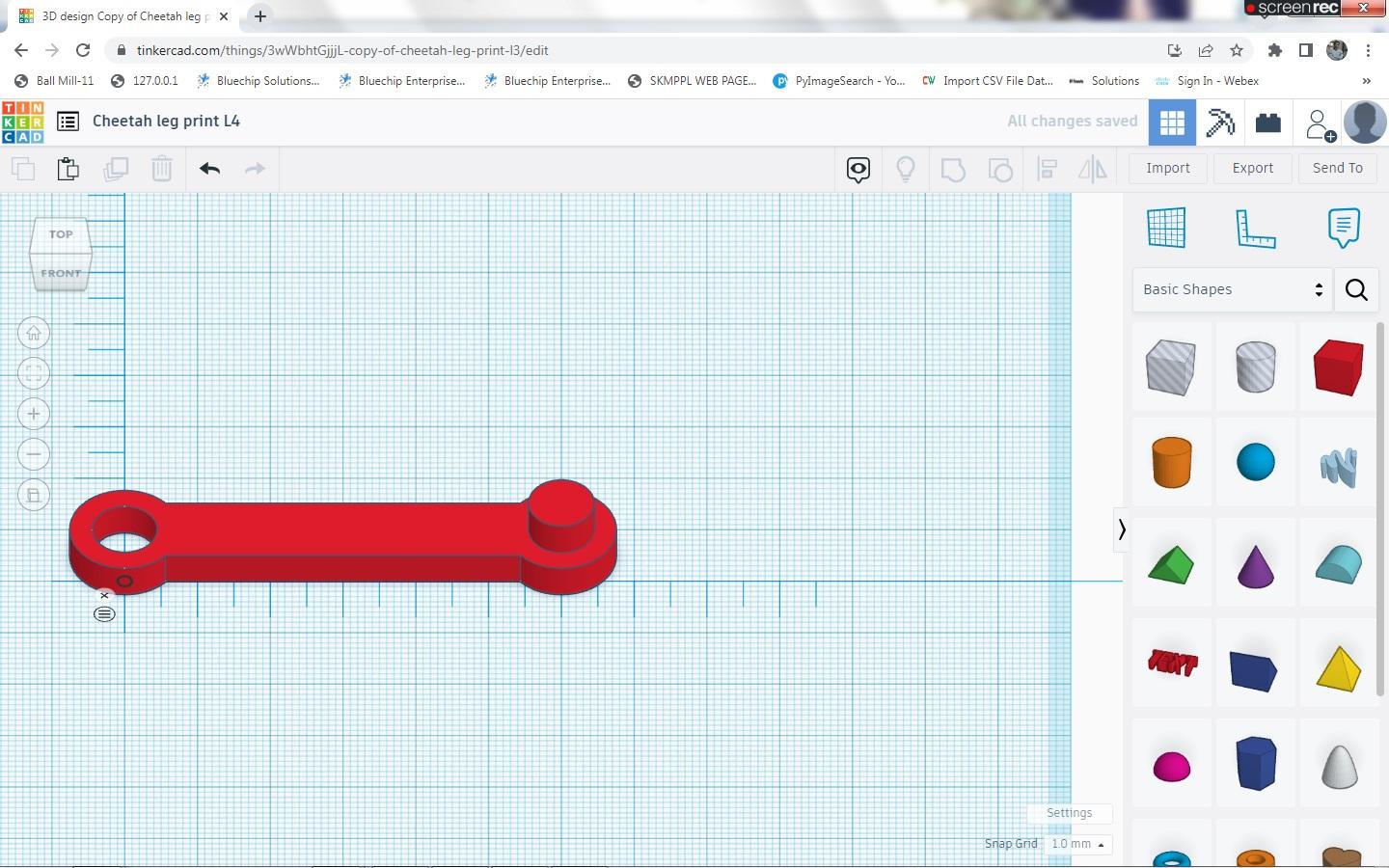Undo the last action
Screen dimensions: 1389x868
click(209, 169)
